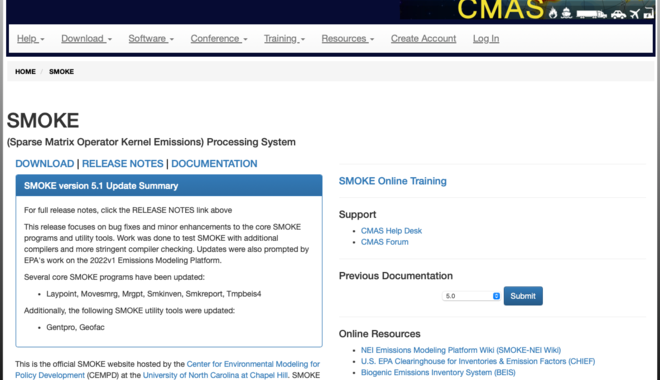Click the airplane icon in the CMAS banner
Image resolution: width=660 pixels, height=380 pixels.
tap(635, 14)
